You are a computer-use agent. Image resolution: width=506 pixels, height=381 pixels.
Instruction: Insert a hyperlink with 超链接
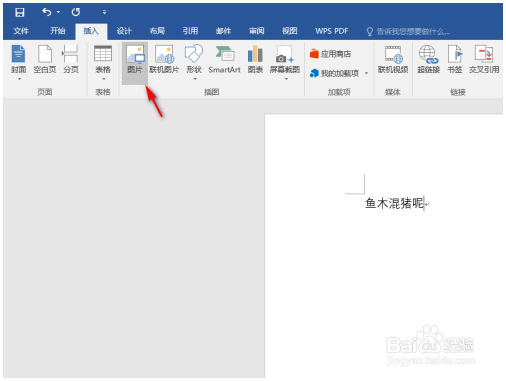click(428, 59)
